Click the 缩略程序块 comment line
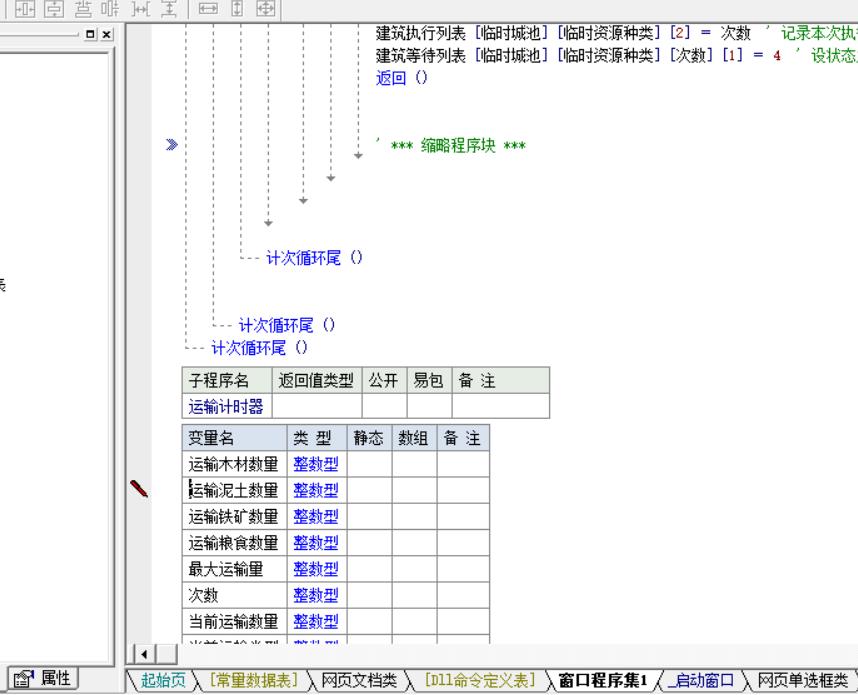This screenshot has width=858, height=695. 451,145
